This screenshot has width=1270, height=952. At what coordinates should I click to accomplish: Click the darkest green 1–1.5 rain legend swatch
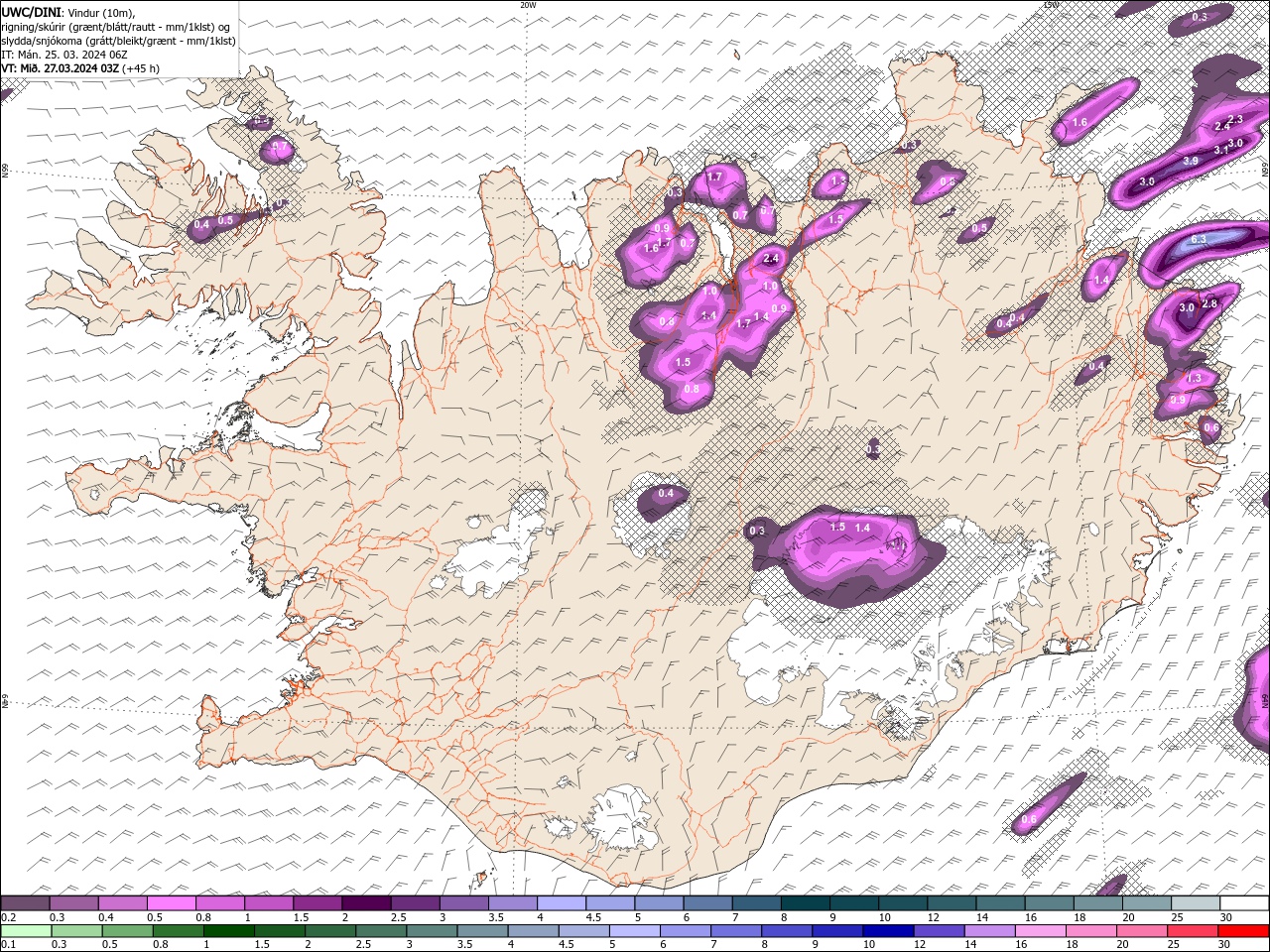(x=229, y=931)
